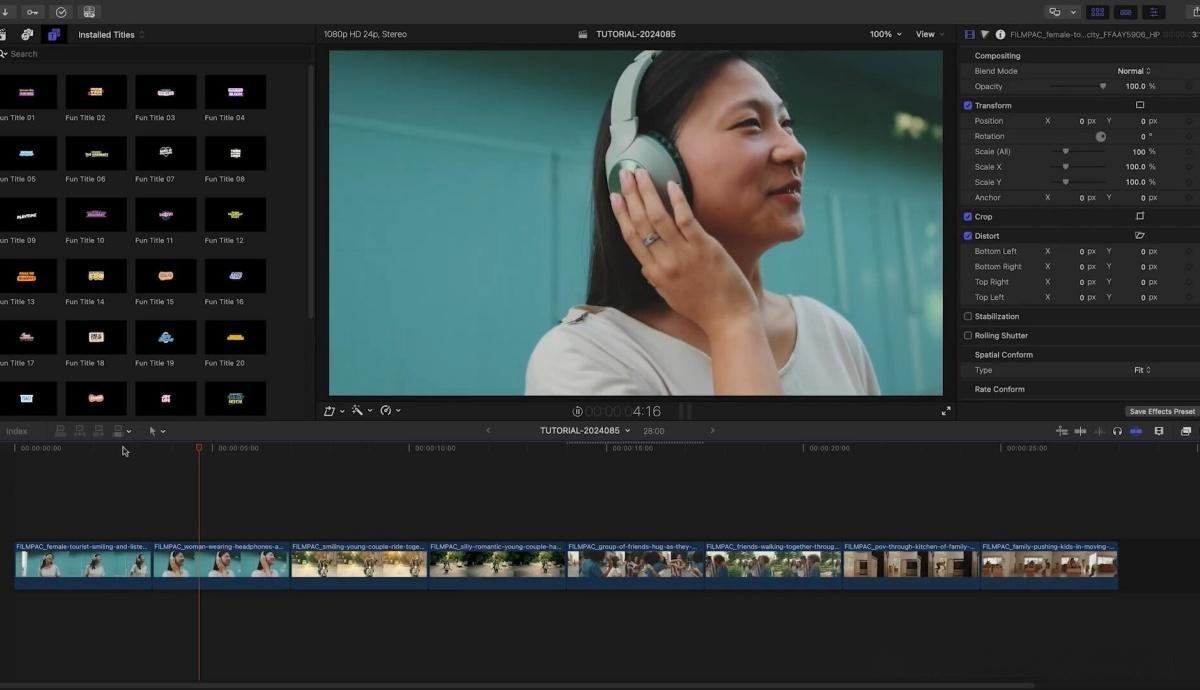Viewport: 1200px width, 690px height.
Task: Uncheck the Transform checkbox
Action: (968, 105)
